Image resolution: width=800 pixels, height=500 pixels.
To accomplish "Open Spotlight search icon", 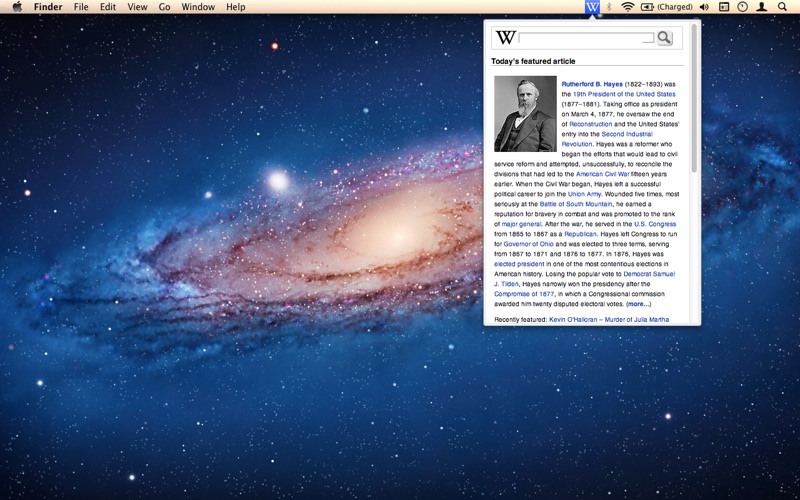I will (782, 7).
